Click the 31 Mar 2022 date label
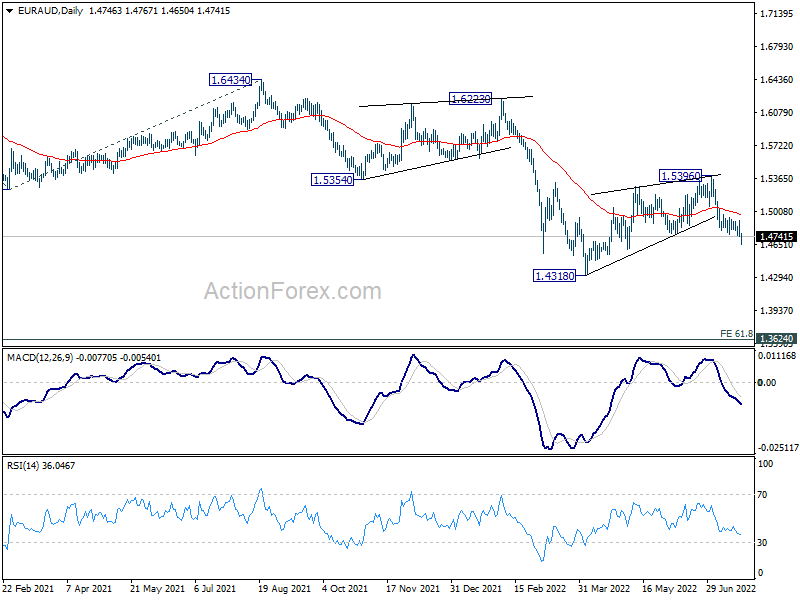Screen dimensions: 800x600 [604, 588]
